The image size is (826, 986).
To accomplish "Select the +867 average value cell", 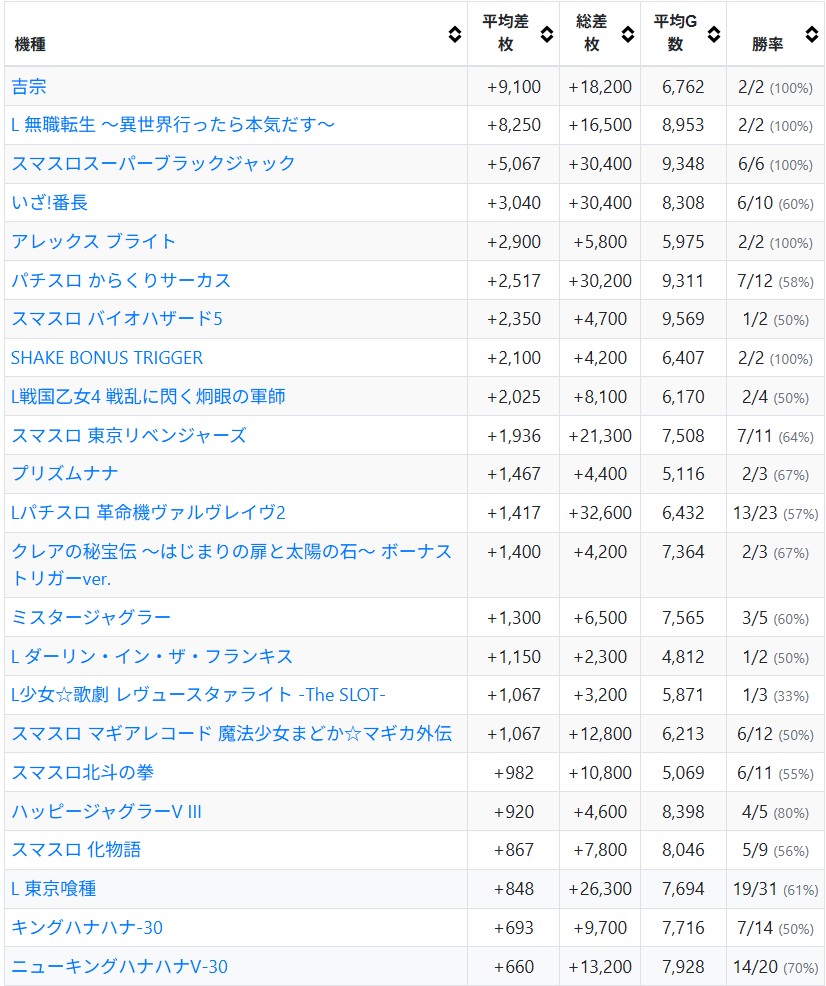I will click(514, 851).
